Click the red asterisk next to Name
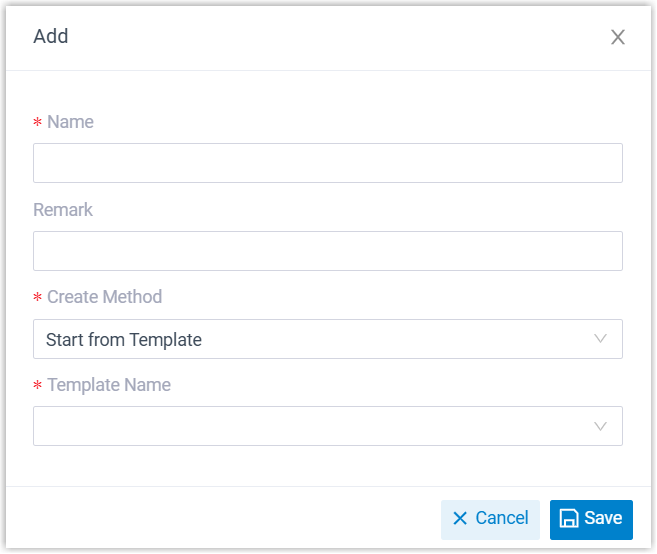The height and width of the screenshot is (554, 657). (x=38, y=123)
